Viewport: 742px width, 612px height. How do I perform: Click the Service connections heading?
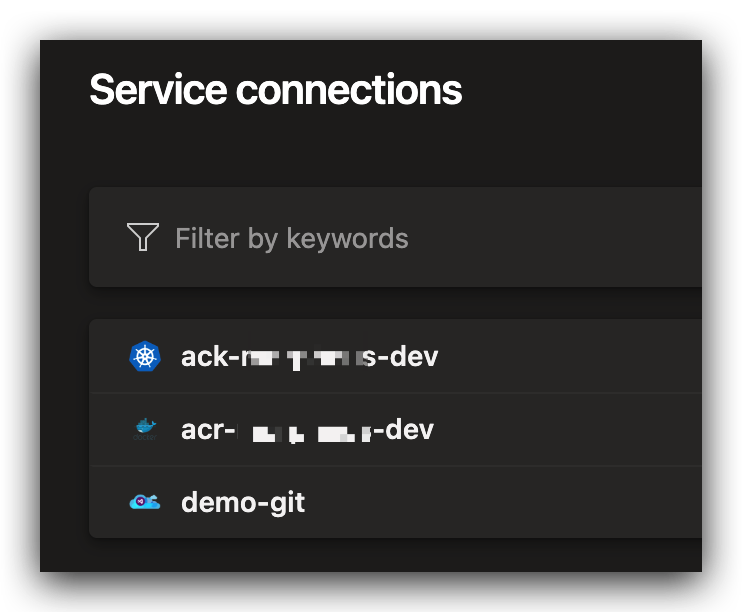[275, 90]
